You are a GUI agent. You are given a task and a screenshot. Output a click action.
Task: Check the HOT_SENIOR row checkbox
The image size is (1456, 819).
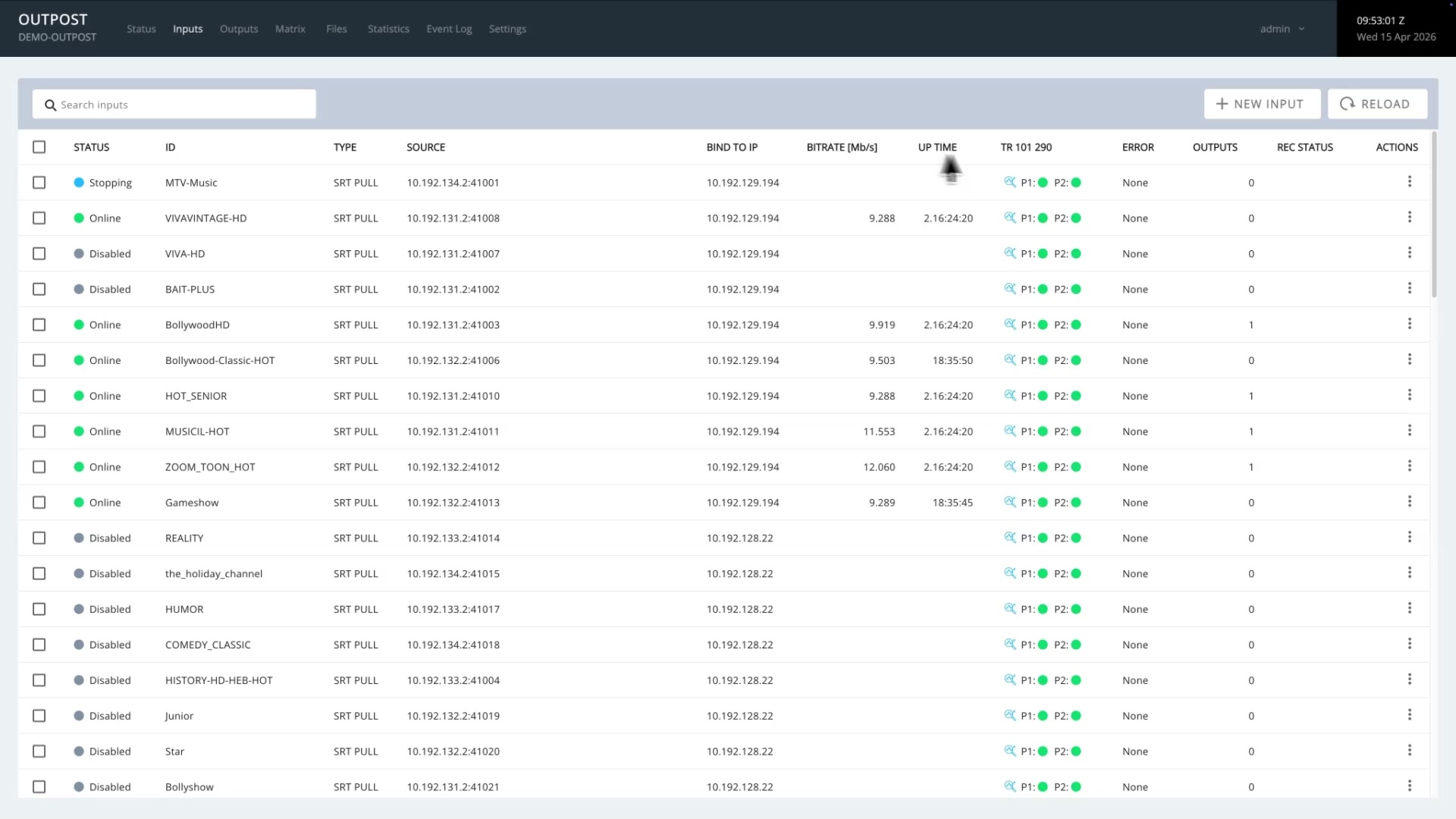pyautogui.click(x=39, y=396)
